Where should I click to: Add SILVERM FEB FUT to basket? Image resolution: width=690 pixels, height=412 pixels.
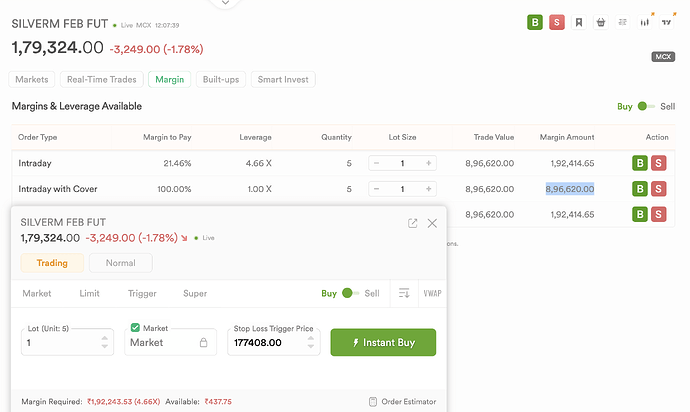[x=600, y=22]
